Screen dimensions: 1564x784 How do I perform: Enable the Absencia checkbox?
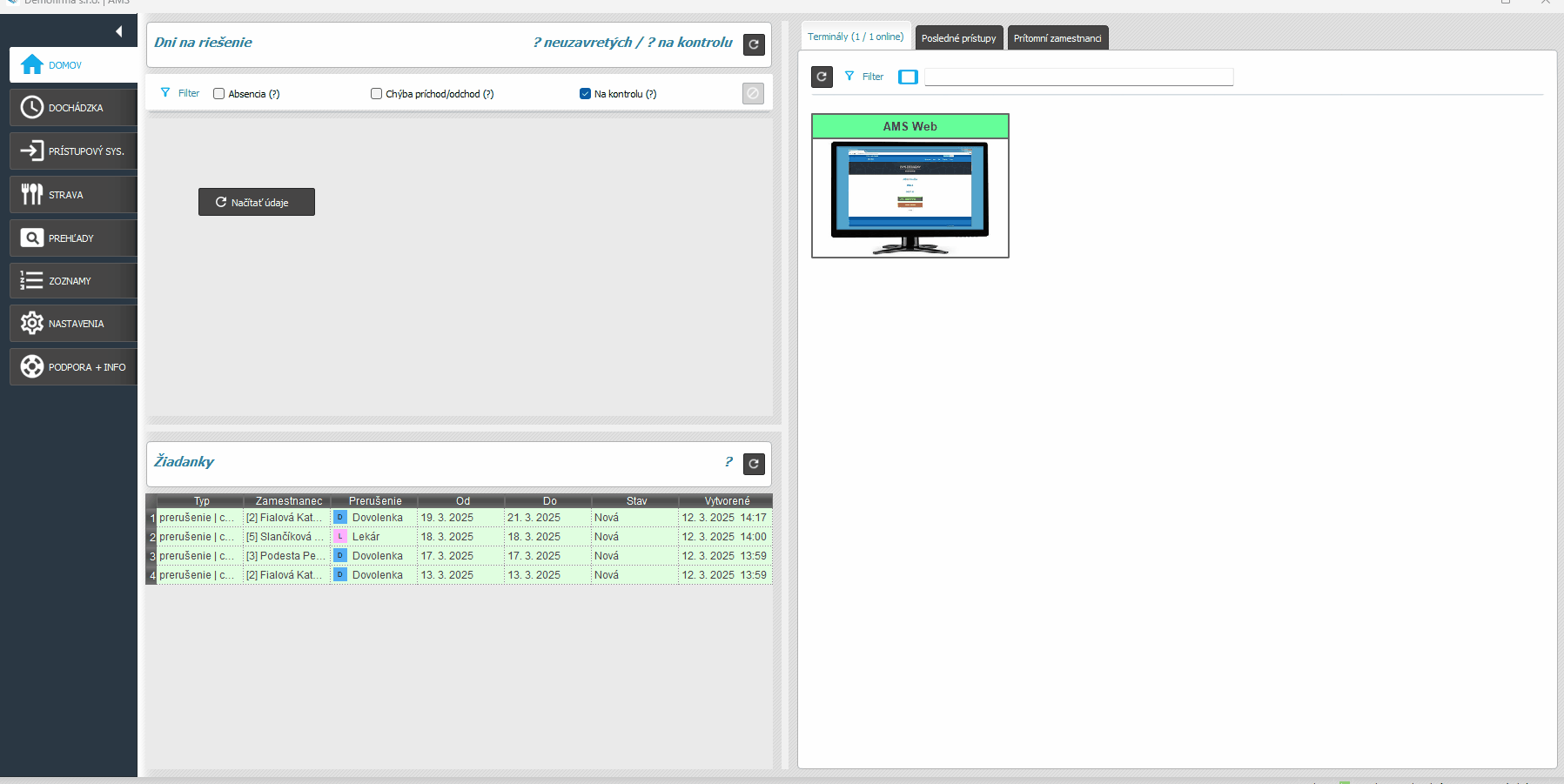click(x=219, y=94)
